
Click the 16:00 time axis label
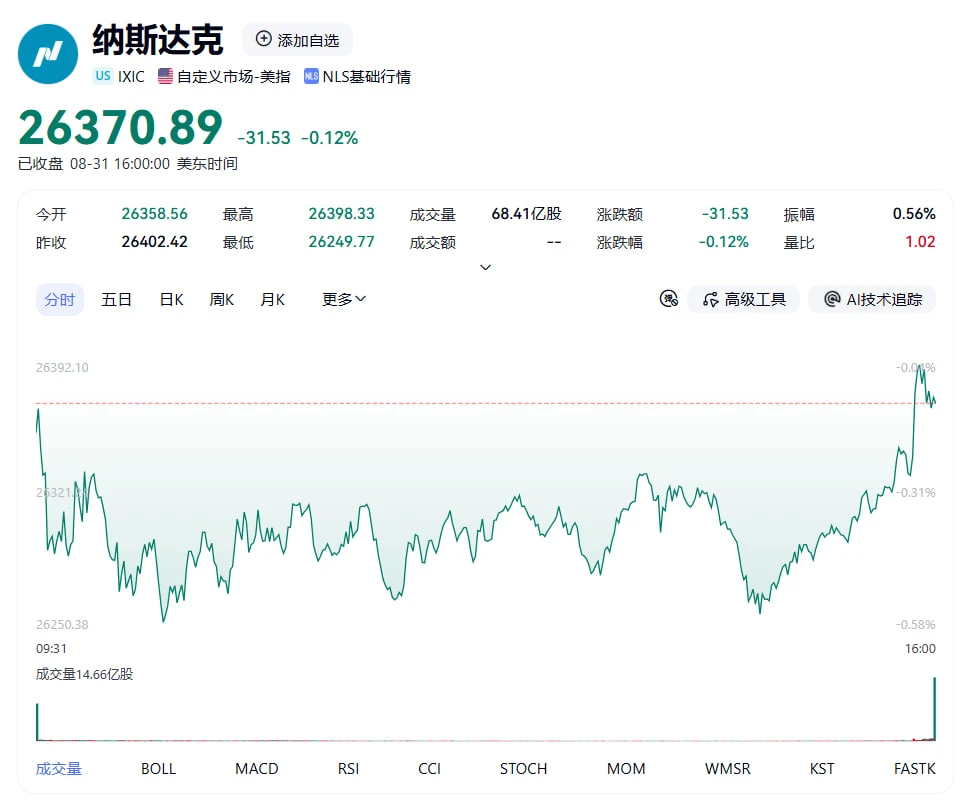click(920, 649)
